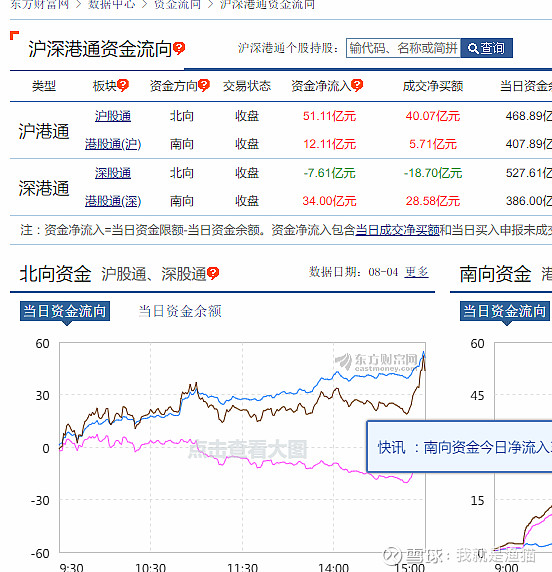Click help icon next to 板块 header
Viewport: 552px width, 572px height.
coord(123,85)
